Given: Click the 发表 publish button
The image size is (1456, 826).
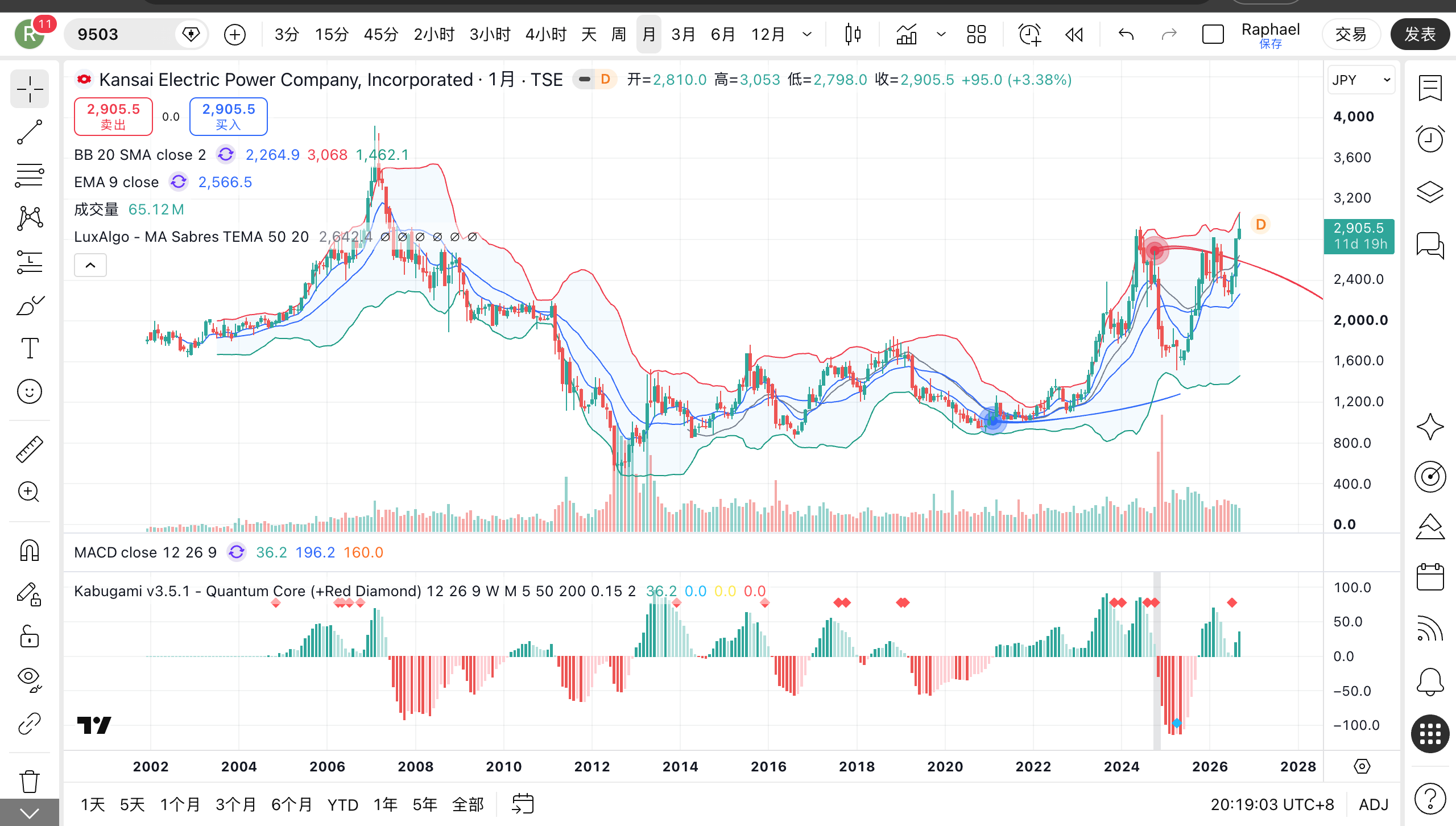Looking at the screenshot, I should coord(1420,35).
